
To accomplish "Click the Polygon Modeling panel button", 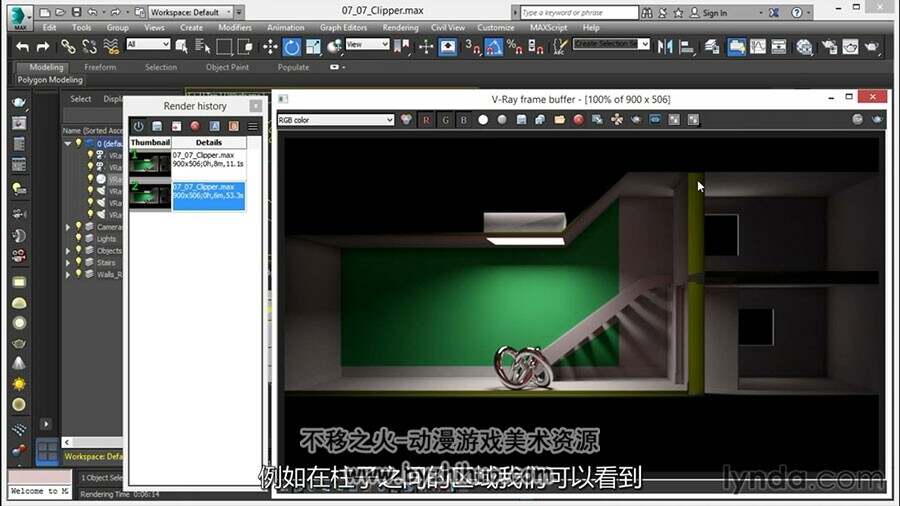I will 49,80.
